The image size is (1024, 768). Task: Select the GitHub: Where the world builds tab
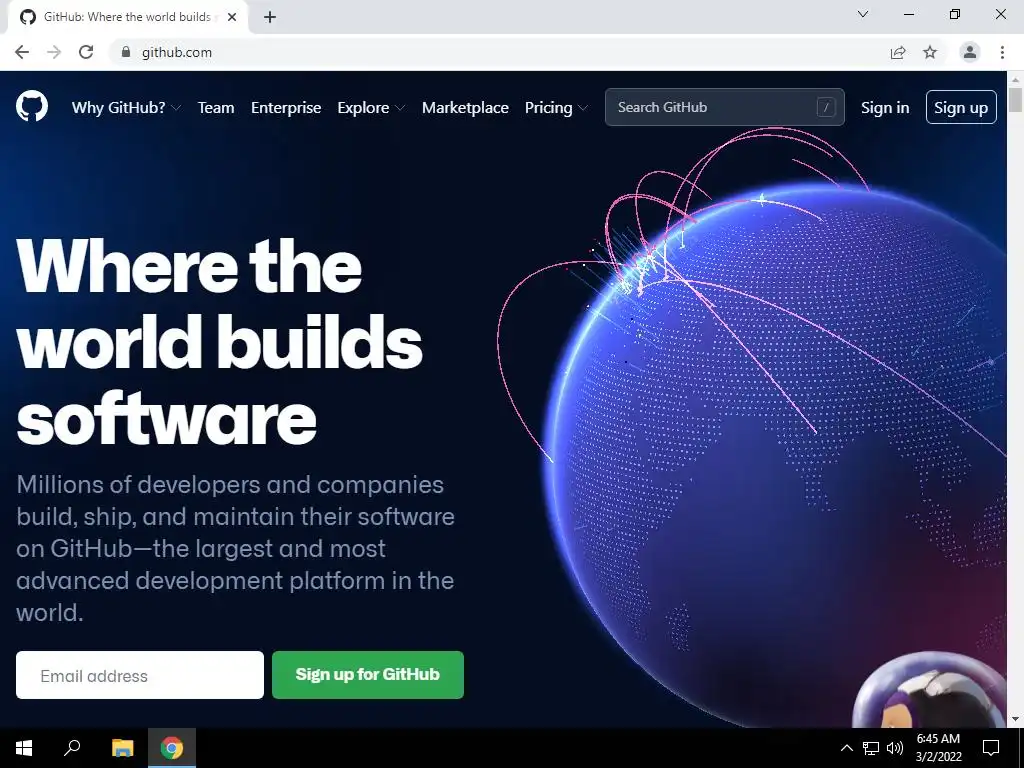point(127,17)
